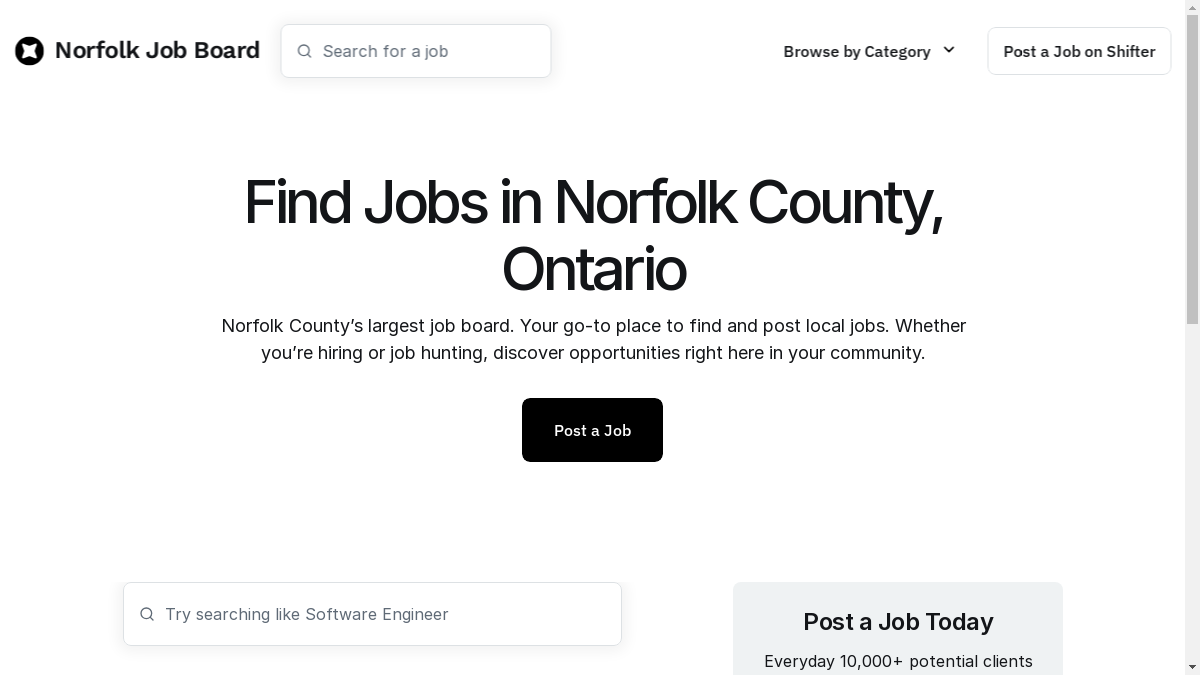The width and height of the screenshot is (1200, 675).
Task: Click the Norfolk Job Board logo icon
Action: point(29,51)
